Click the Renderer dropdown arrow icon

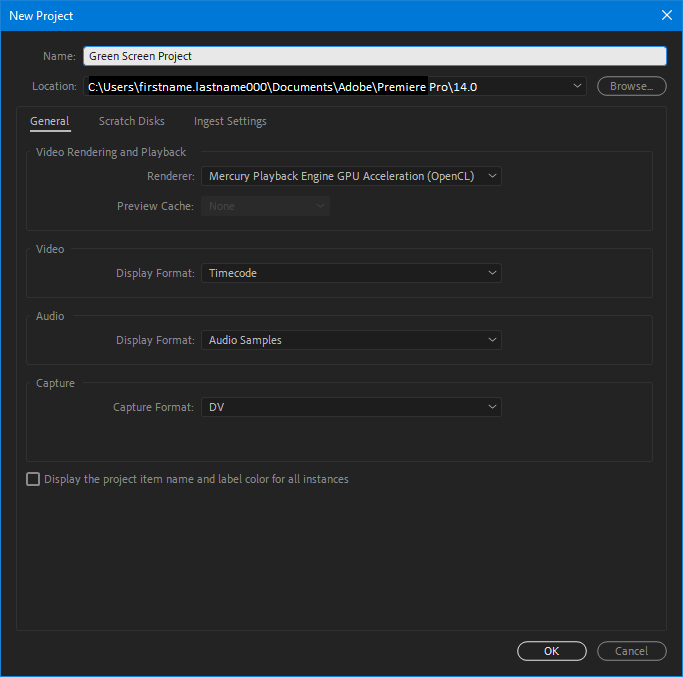pos(492,176)
